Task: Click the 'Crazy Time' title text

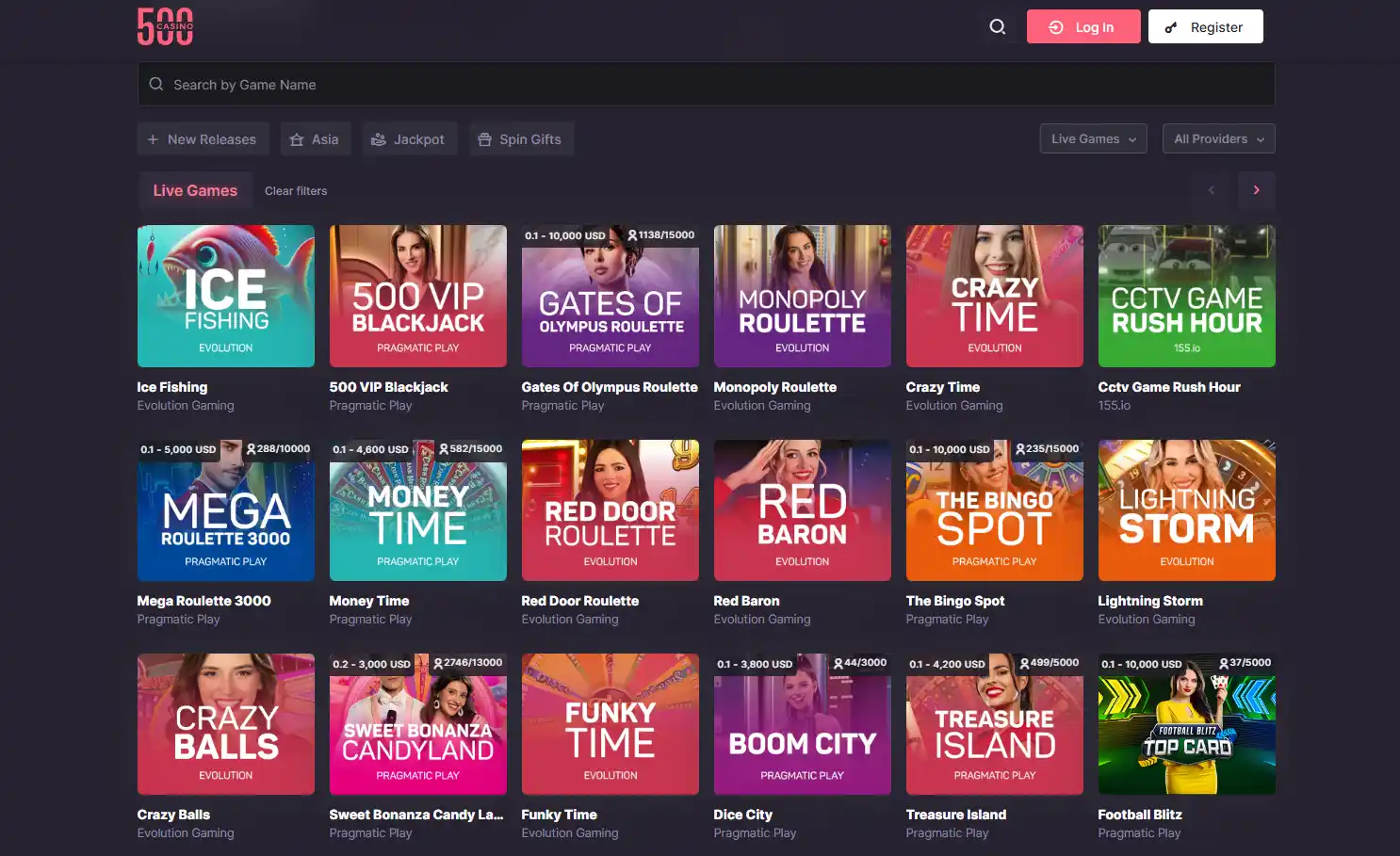Action: pos(943,387)
